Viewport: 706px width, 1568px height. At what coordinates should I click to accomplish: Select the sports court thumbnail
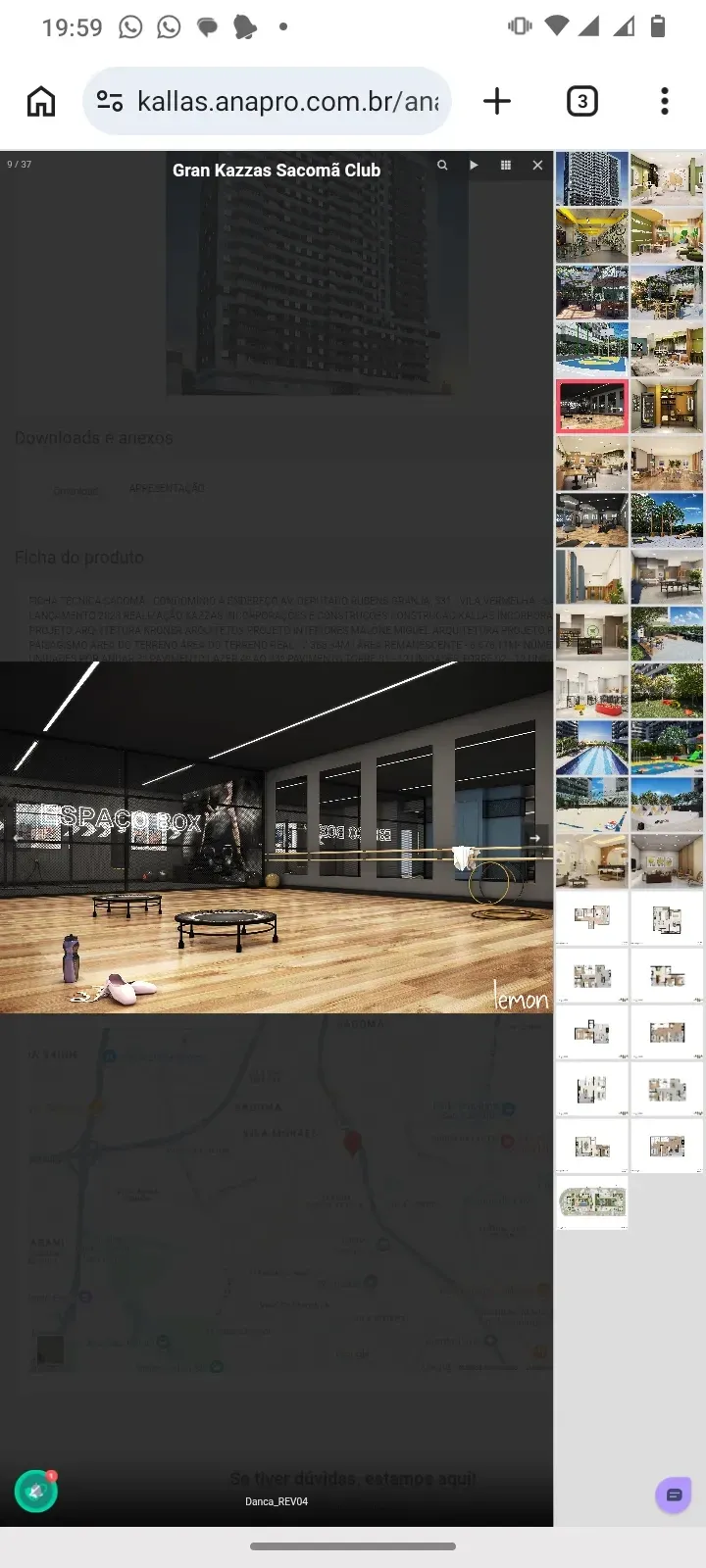click(592, 349)
